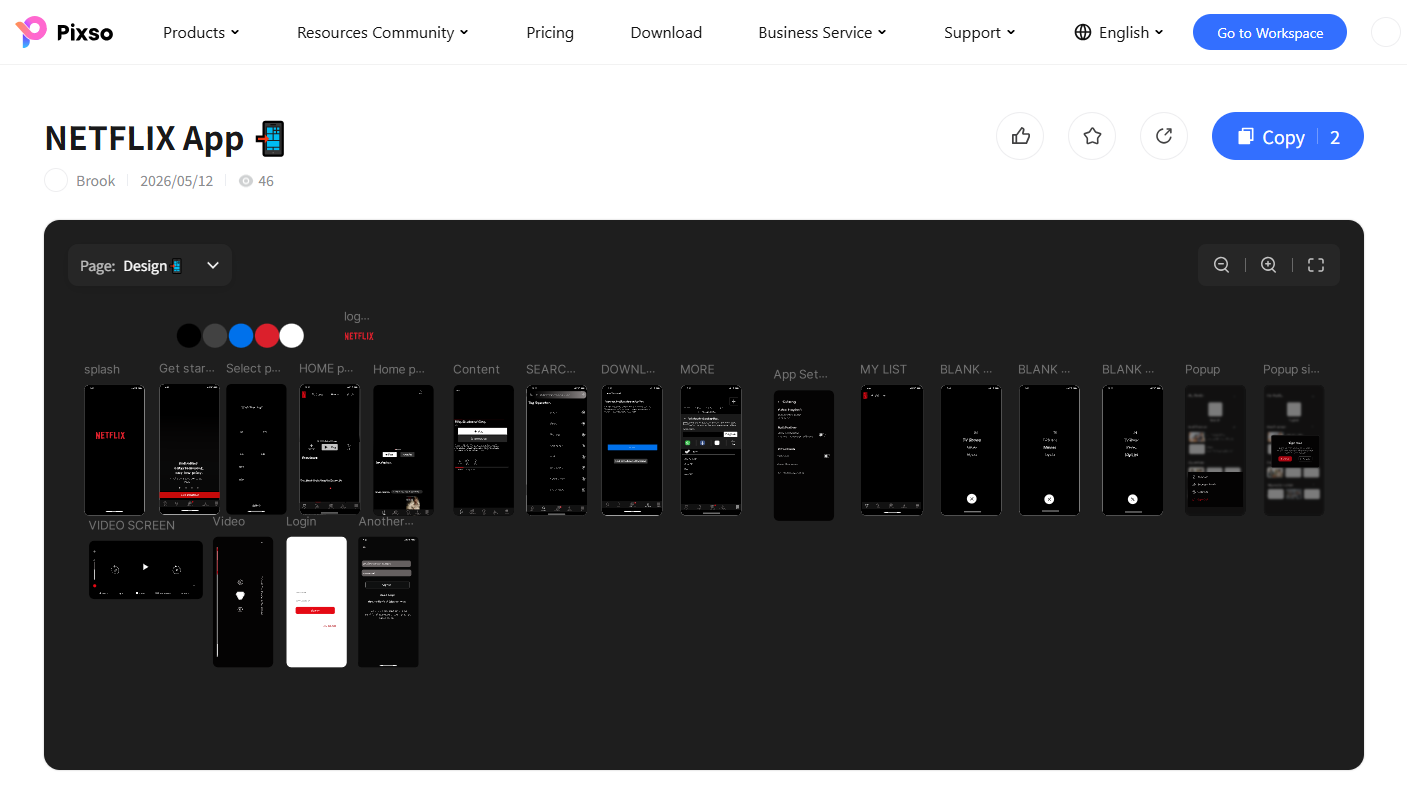Click the 2026/05/12 date text
The height and width of the screenshot is (789, 1407).
point(176,181)
